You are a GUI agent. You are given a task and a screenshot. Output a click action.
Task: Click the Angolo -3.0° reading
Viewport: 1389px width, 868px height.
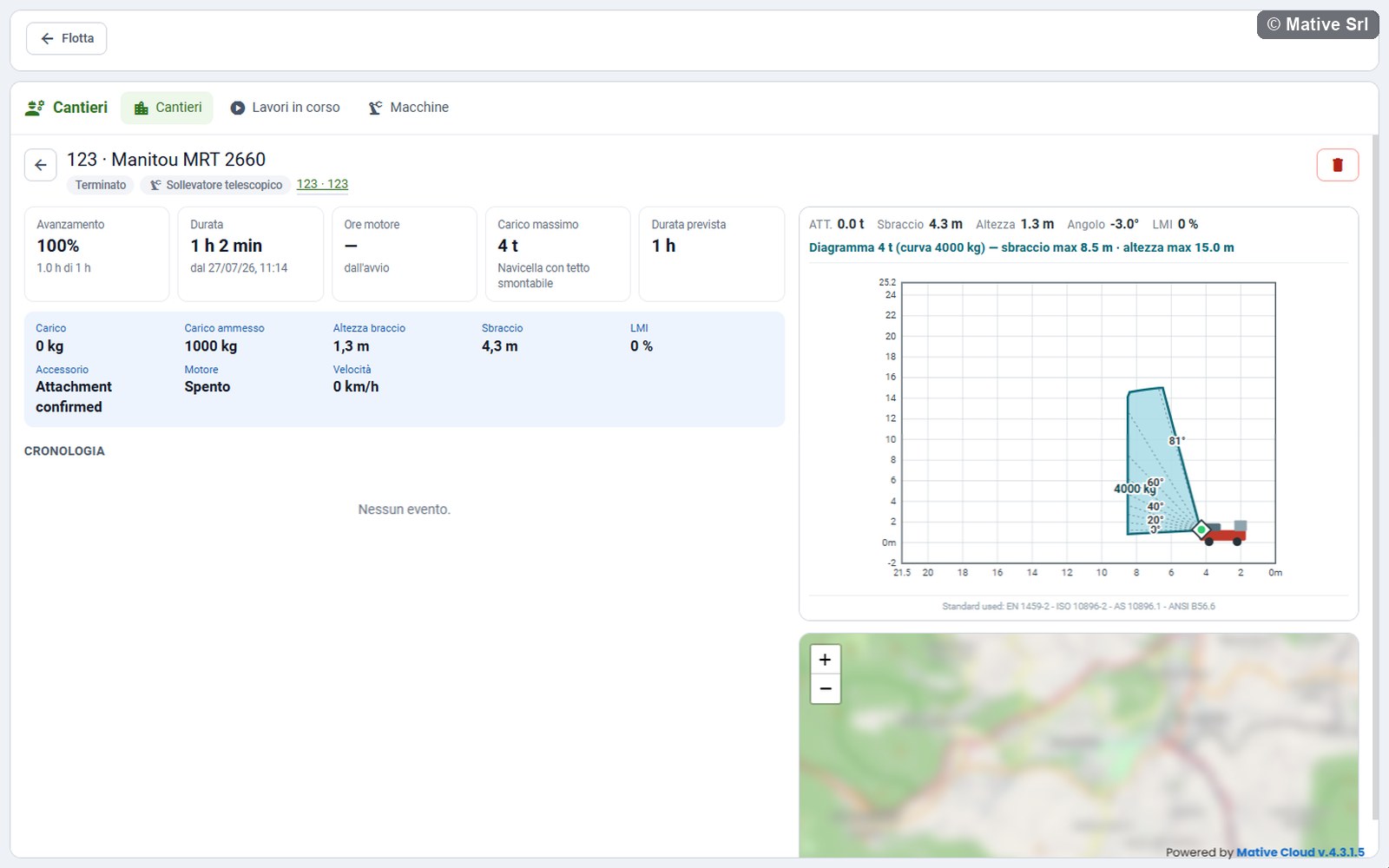click(1103, 224)
